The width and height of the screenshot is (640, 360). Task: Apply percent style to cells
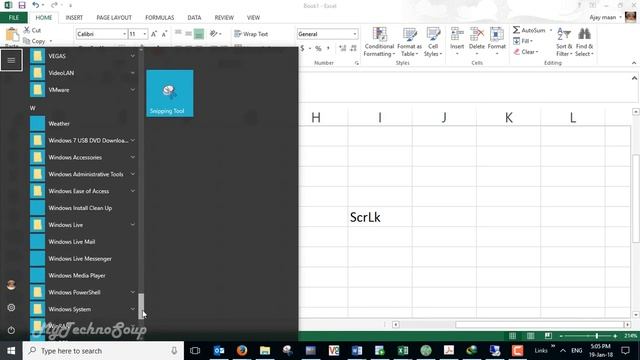point(318,48)
